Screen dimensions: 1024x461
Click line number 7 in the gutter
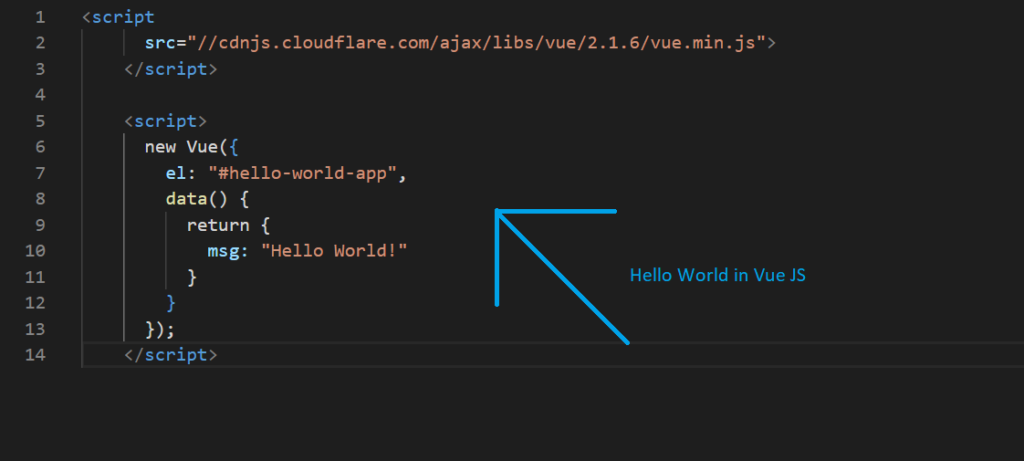coord(40,173)
